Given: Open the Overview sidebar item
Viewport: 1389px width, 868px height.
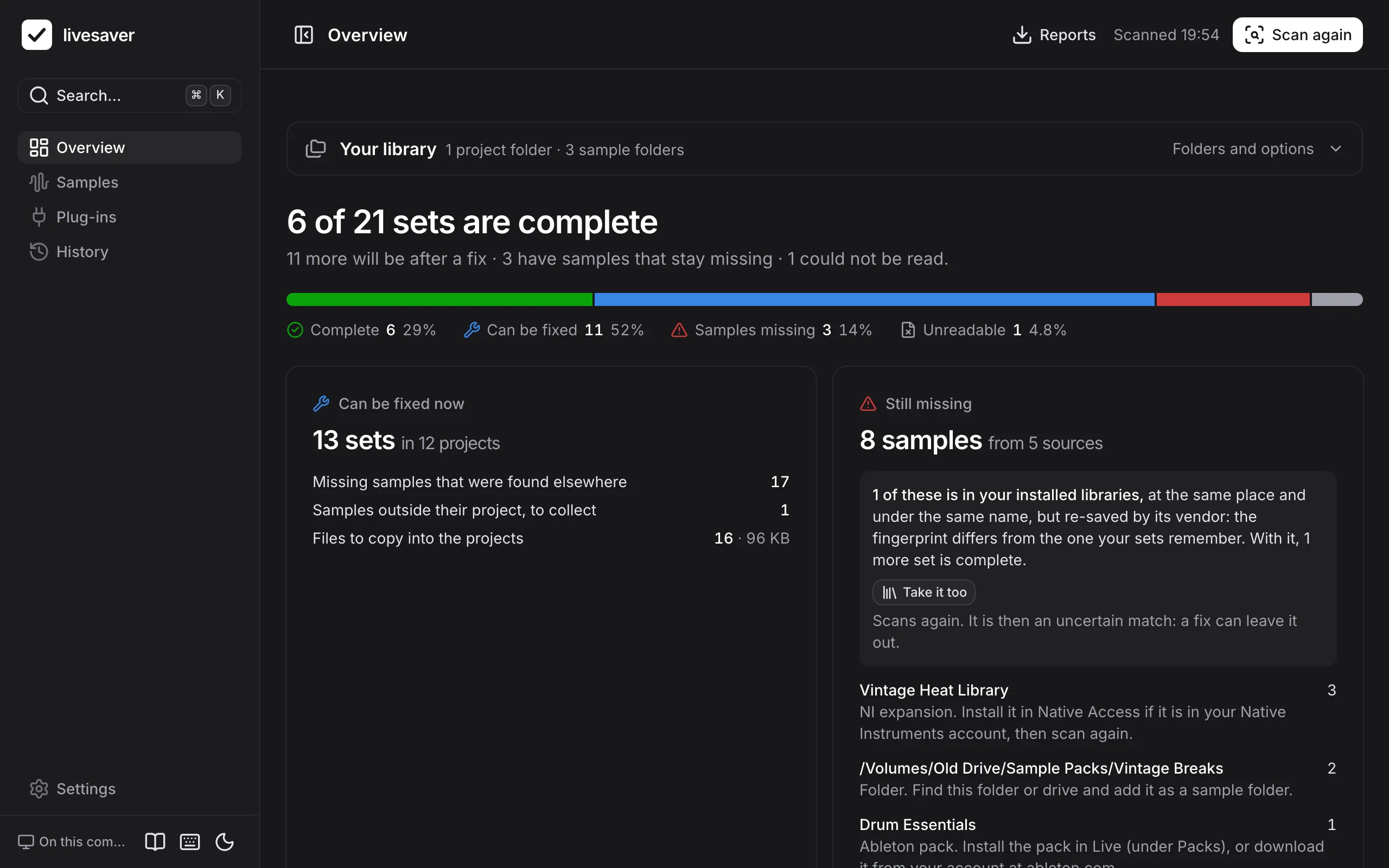Looking at the screenshot, I should (130, 148).
